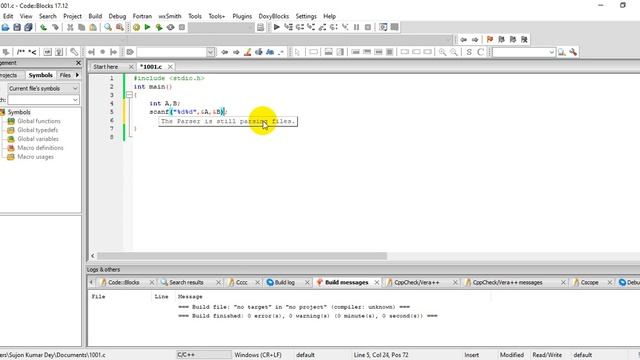Open the Current file's symbols dropdown

click(x=43, y=89)
